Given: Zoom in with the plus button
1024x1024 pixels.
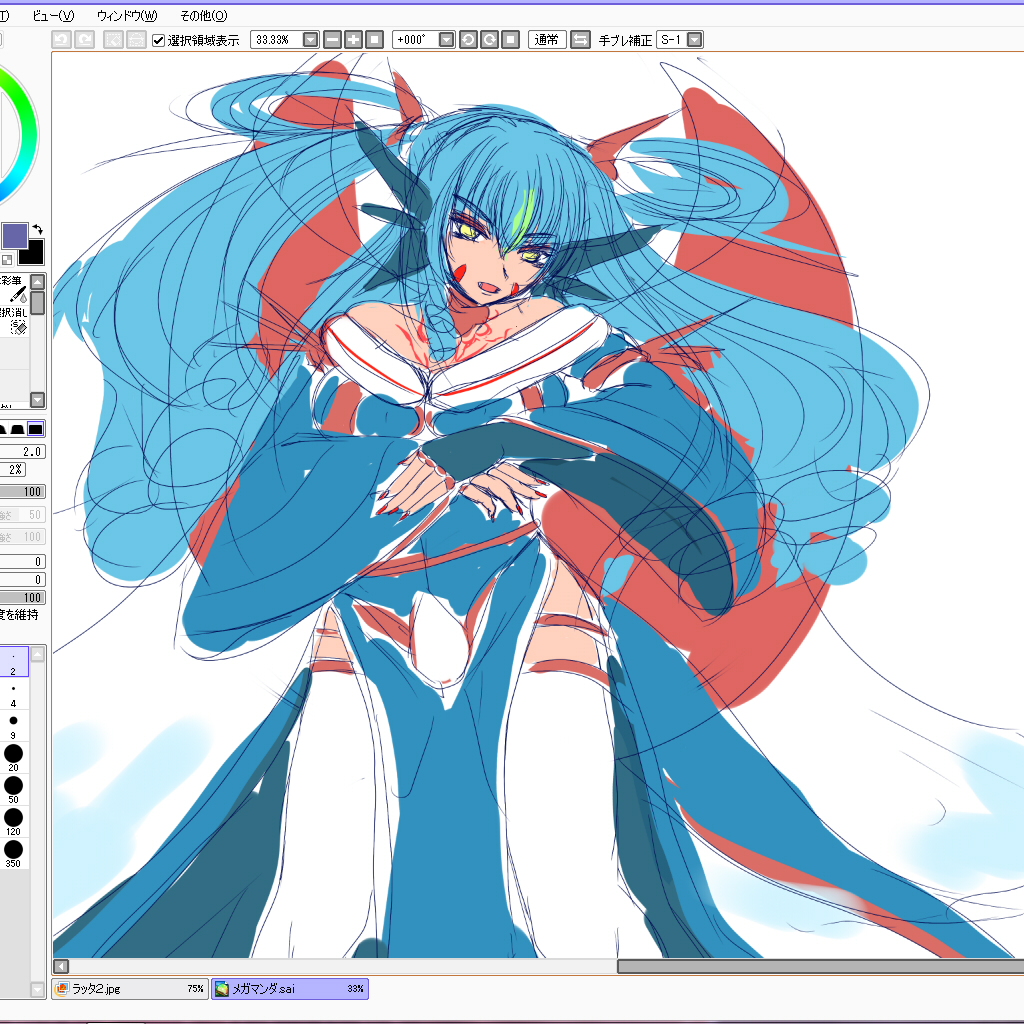Looking at the screenshot, I should pos(353,40).
